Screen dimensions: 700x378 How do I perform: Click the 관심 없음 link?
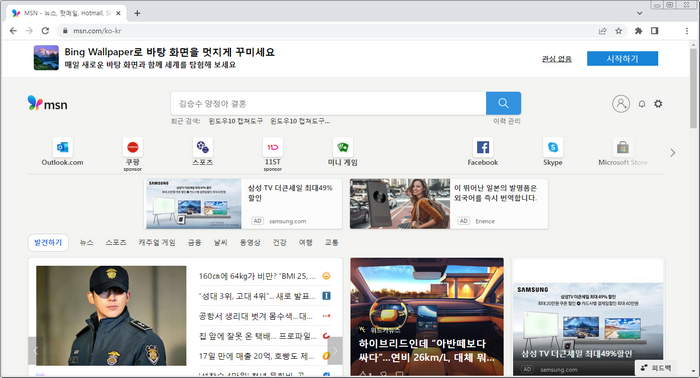(556, 58)
